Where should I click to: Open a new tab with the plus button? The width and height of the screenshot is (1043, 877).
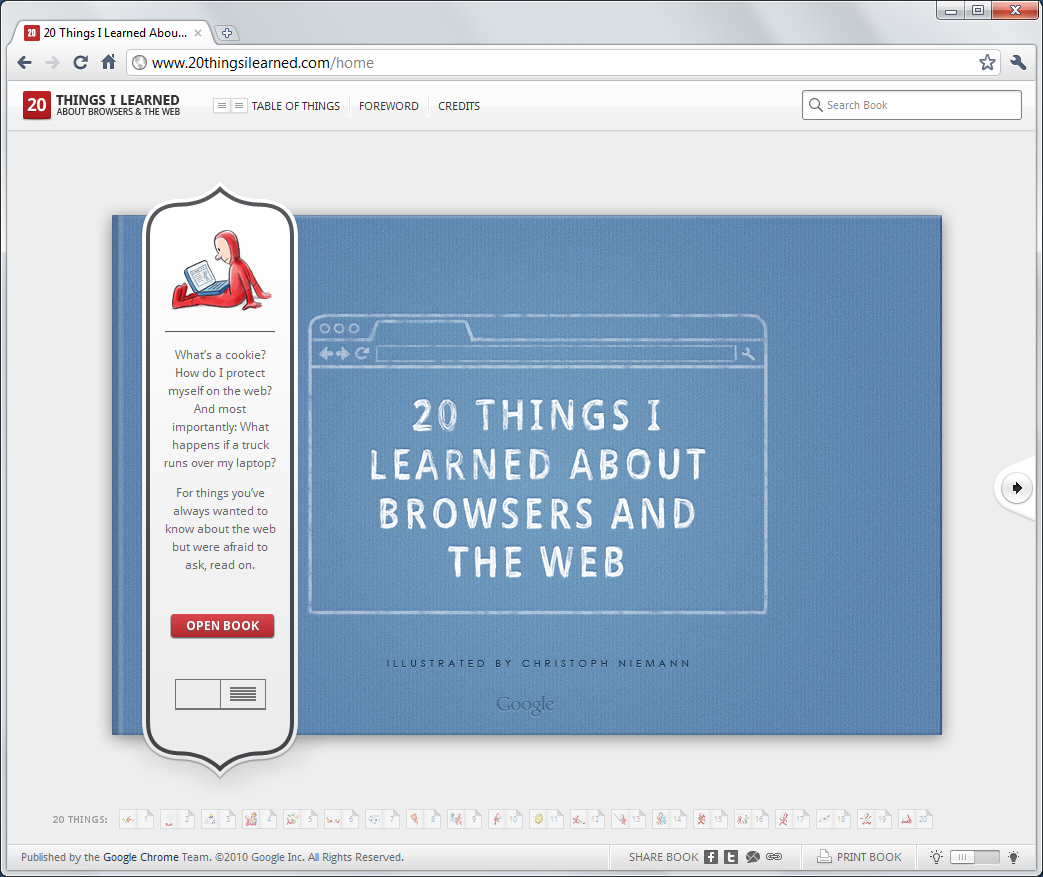pyautogui.click(x=227, y=33)
